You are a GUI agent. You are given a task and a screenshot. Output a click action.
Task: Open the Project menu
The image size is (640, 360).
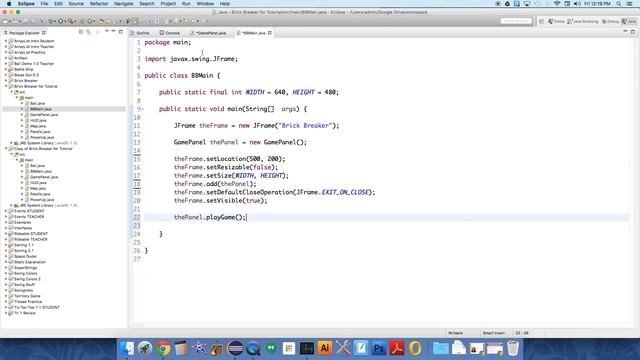click(168, 4)
